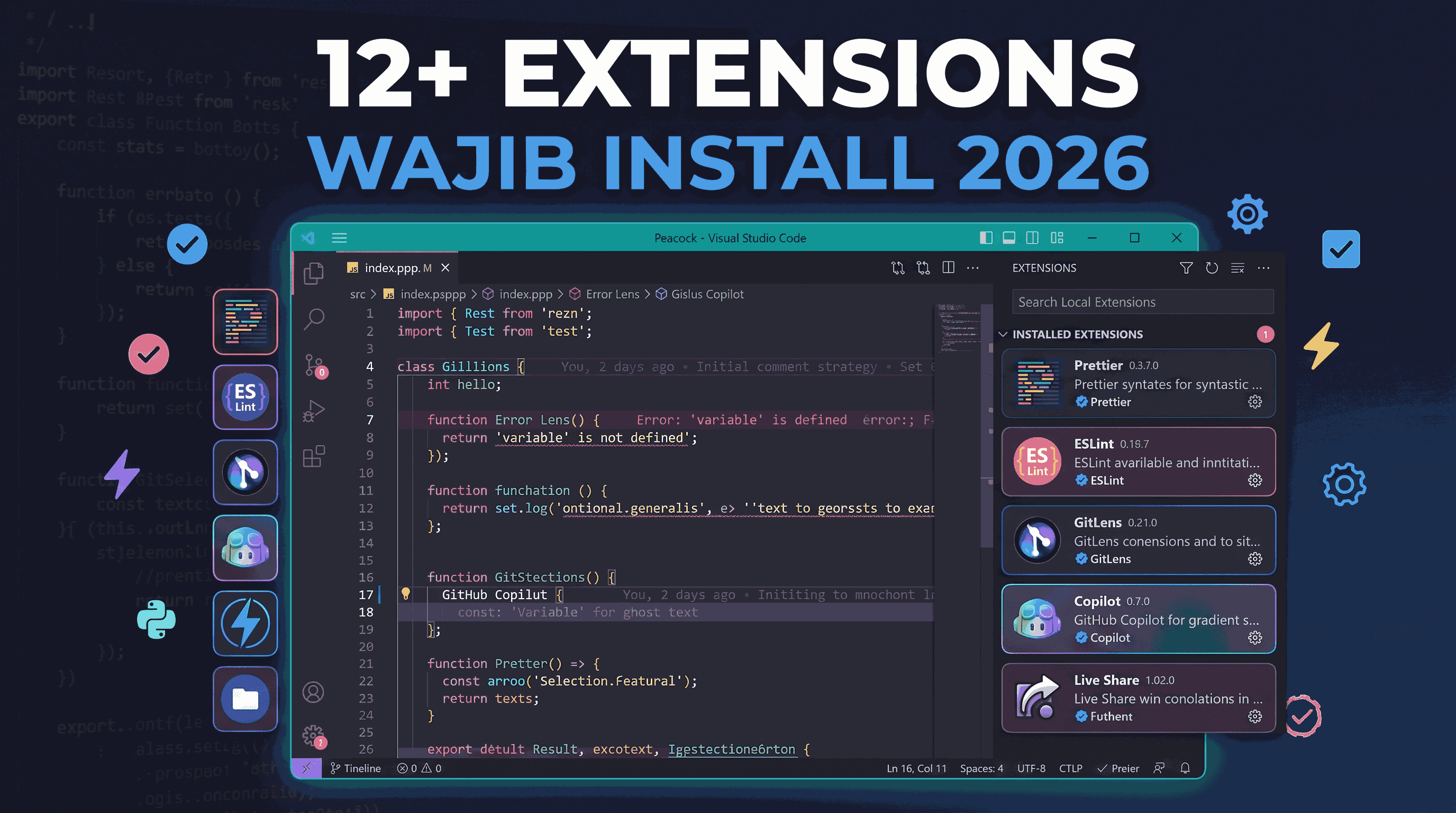Change encoding via UTF-8 status item
This screenshot has height=813, width=1456.
pyautogui.click(x=1031, y=769)
